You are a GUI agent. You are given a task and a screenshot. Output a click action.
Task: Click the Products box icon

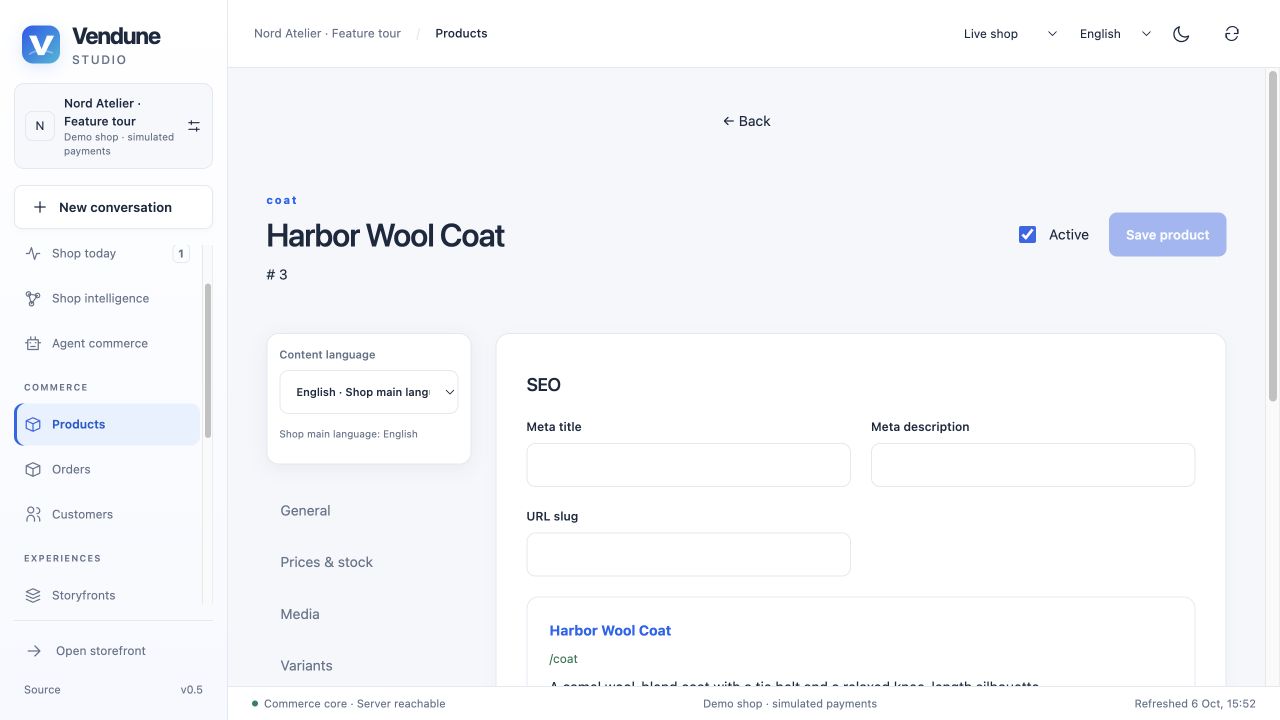(33, 424)
